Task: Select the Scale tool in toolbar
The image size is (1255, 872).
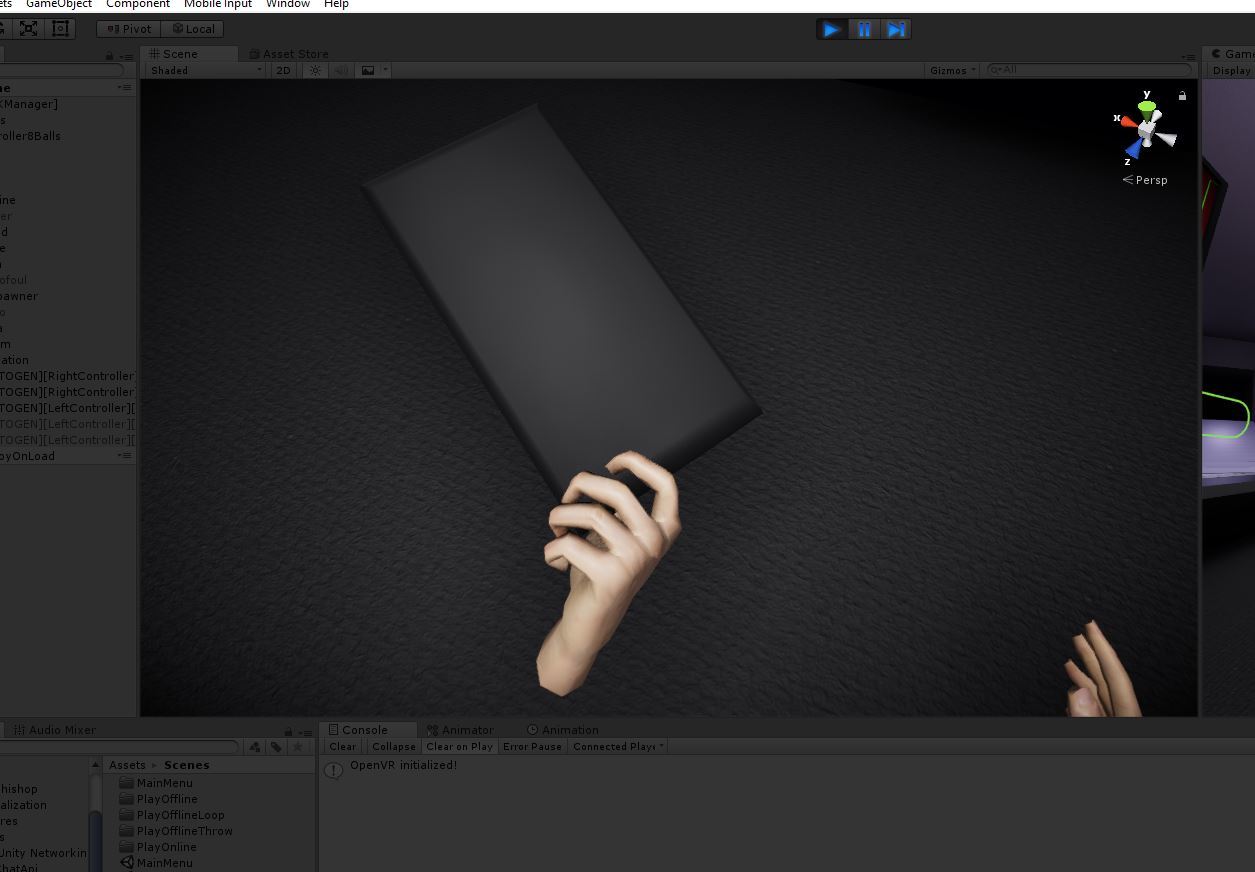Action: [x=29, y=29]
